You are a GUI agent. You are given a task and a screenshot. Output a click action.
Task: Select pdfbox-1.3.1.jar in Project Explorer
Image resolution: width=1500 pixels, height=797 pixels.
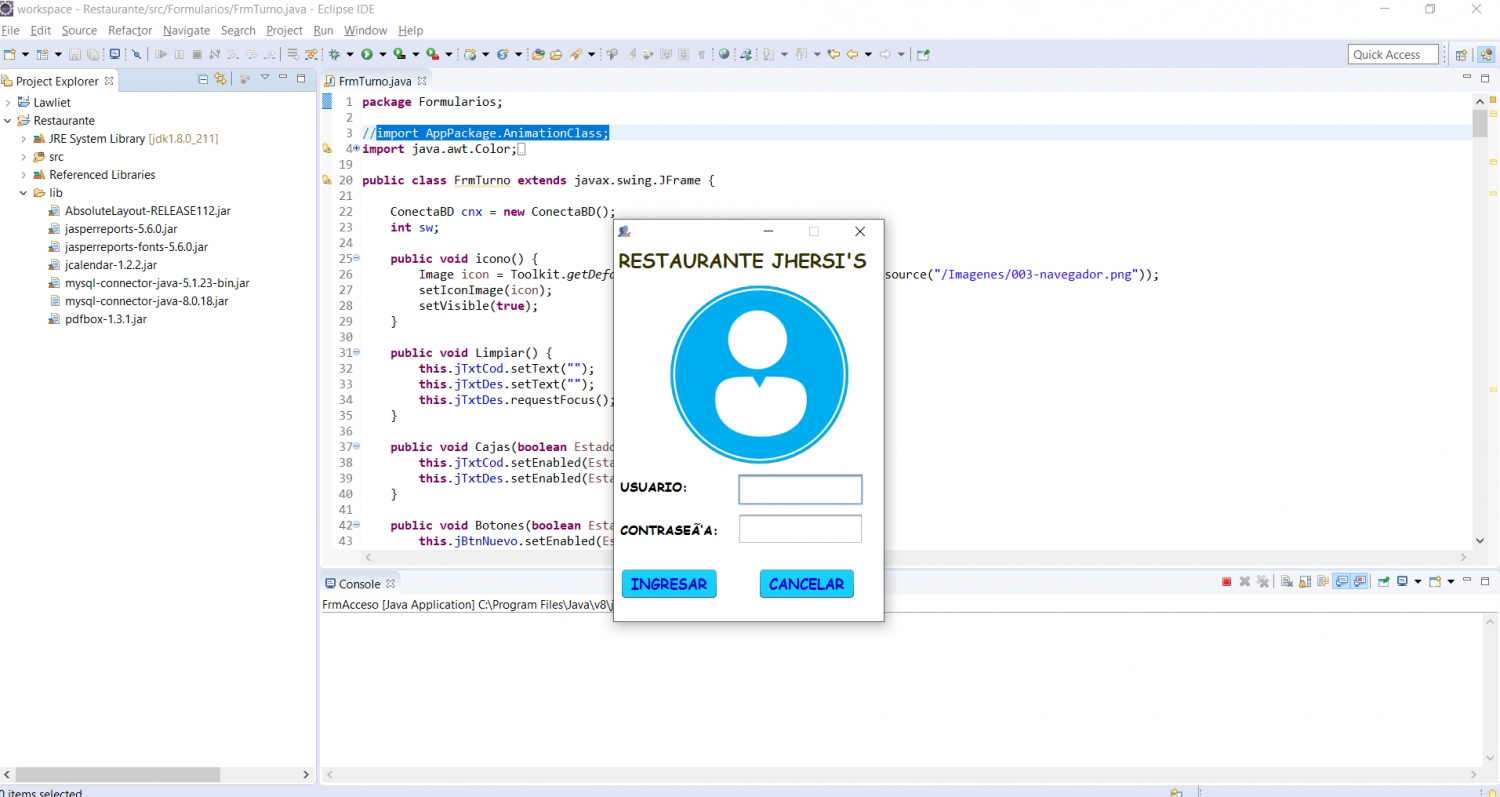105,319
